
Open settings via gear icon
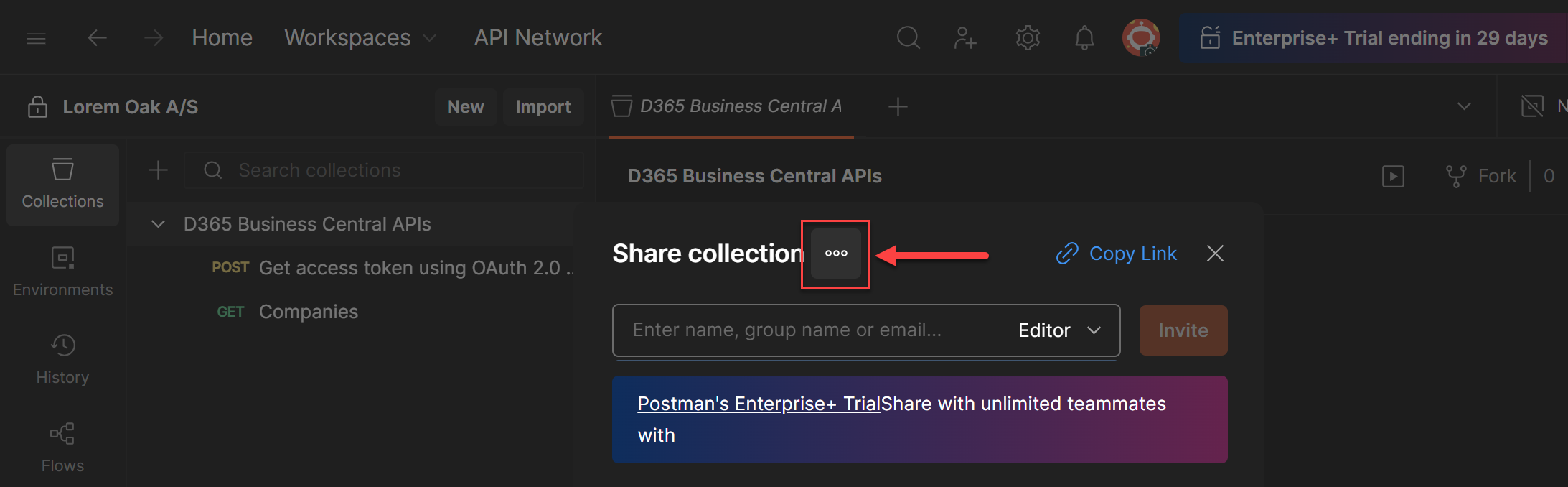(x=1028, y=37)
